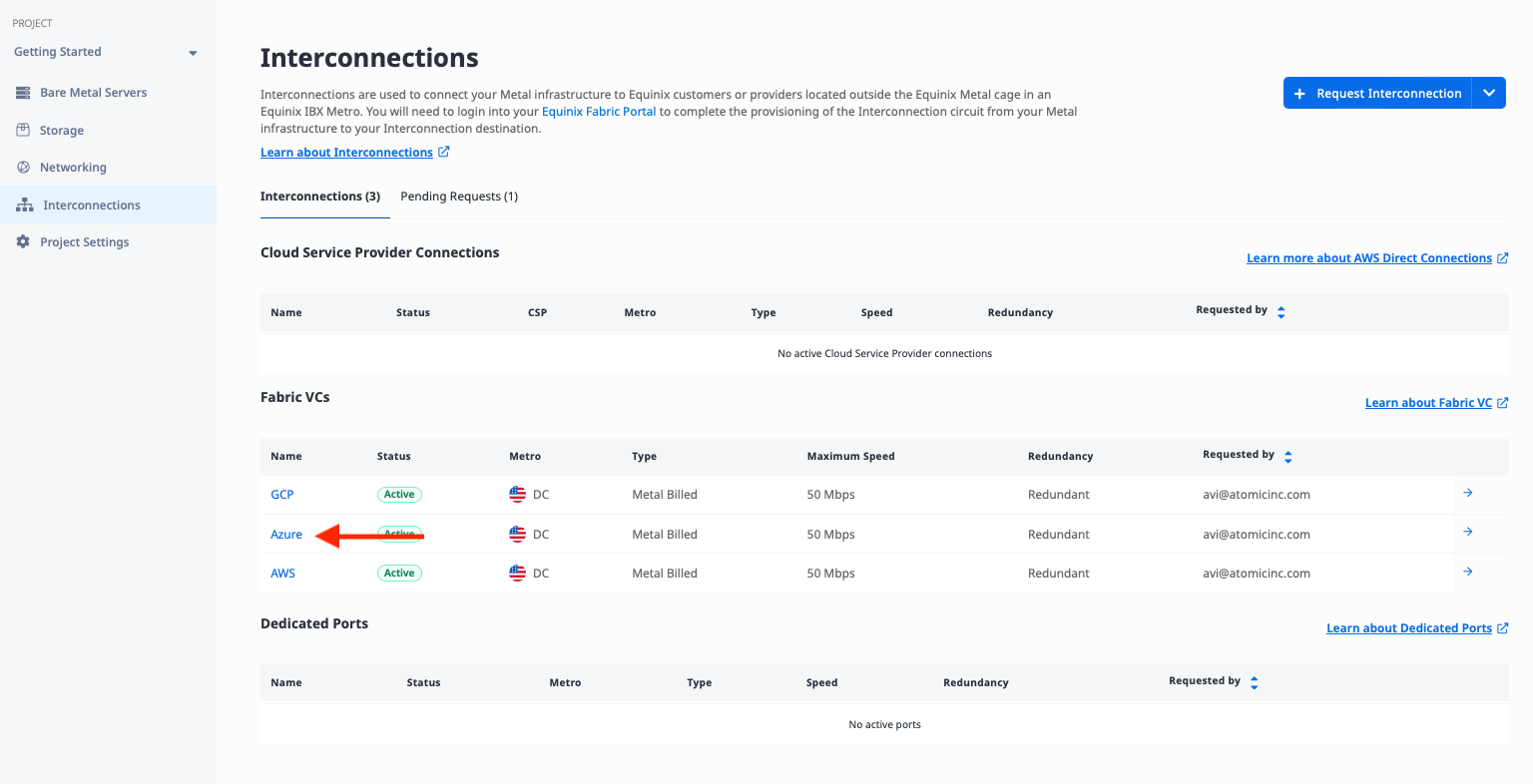Click Maximum Speed column header

point(851,457)
